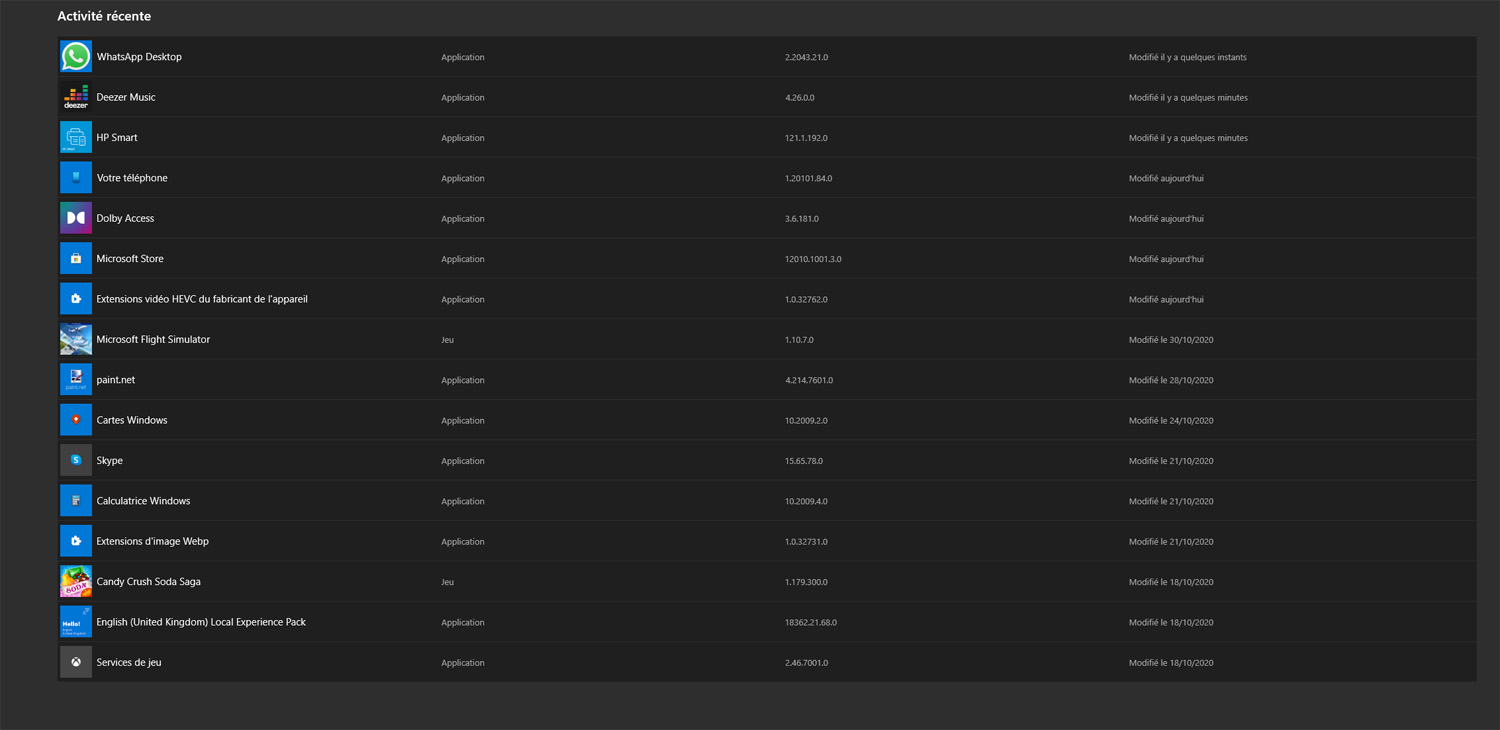Screen dimensions: 1500x730
Task: Select the Dolby Access name
Action: (125, 218)
